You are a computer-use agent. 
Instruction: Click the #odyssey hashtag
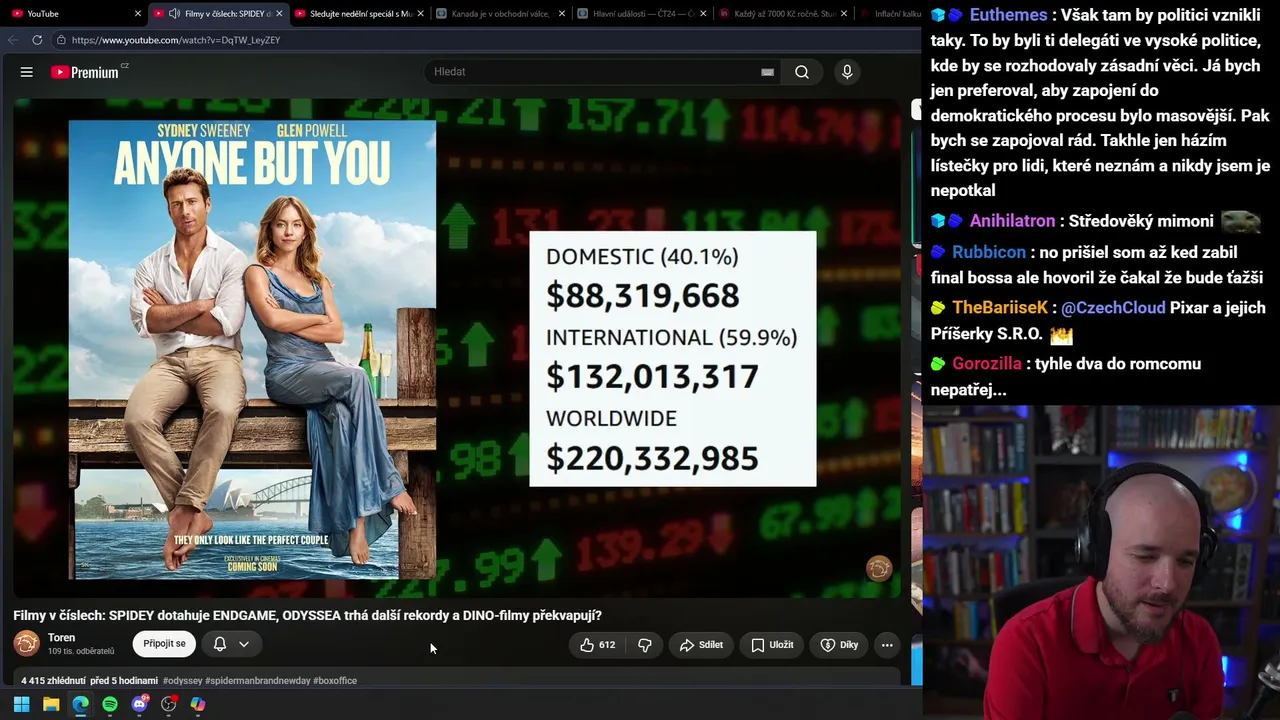click(x=182, y=681)
